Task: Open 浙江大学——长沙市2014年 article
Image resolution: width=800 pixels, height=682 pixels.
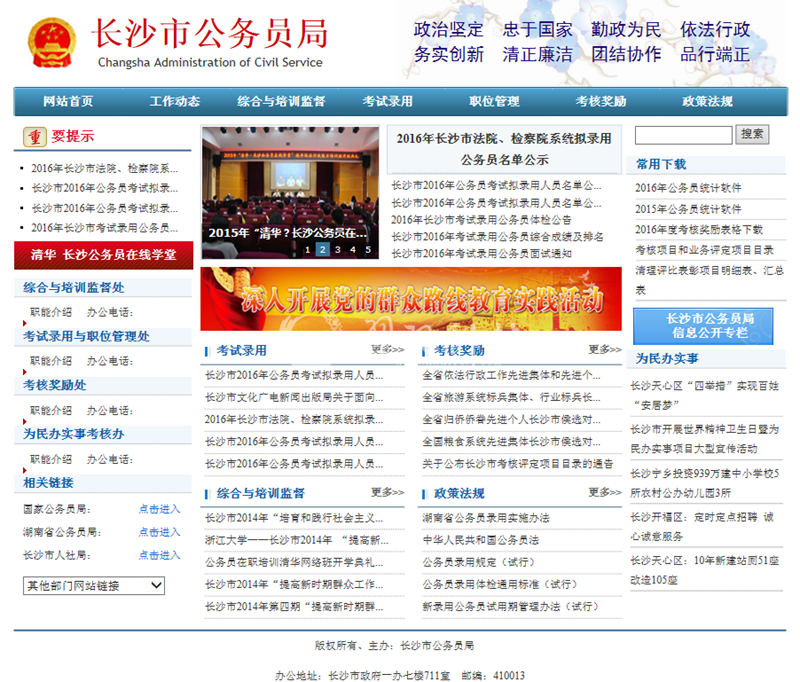Action: click(296, 540)
